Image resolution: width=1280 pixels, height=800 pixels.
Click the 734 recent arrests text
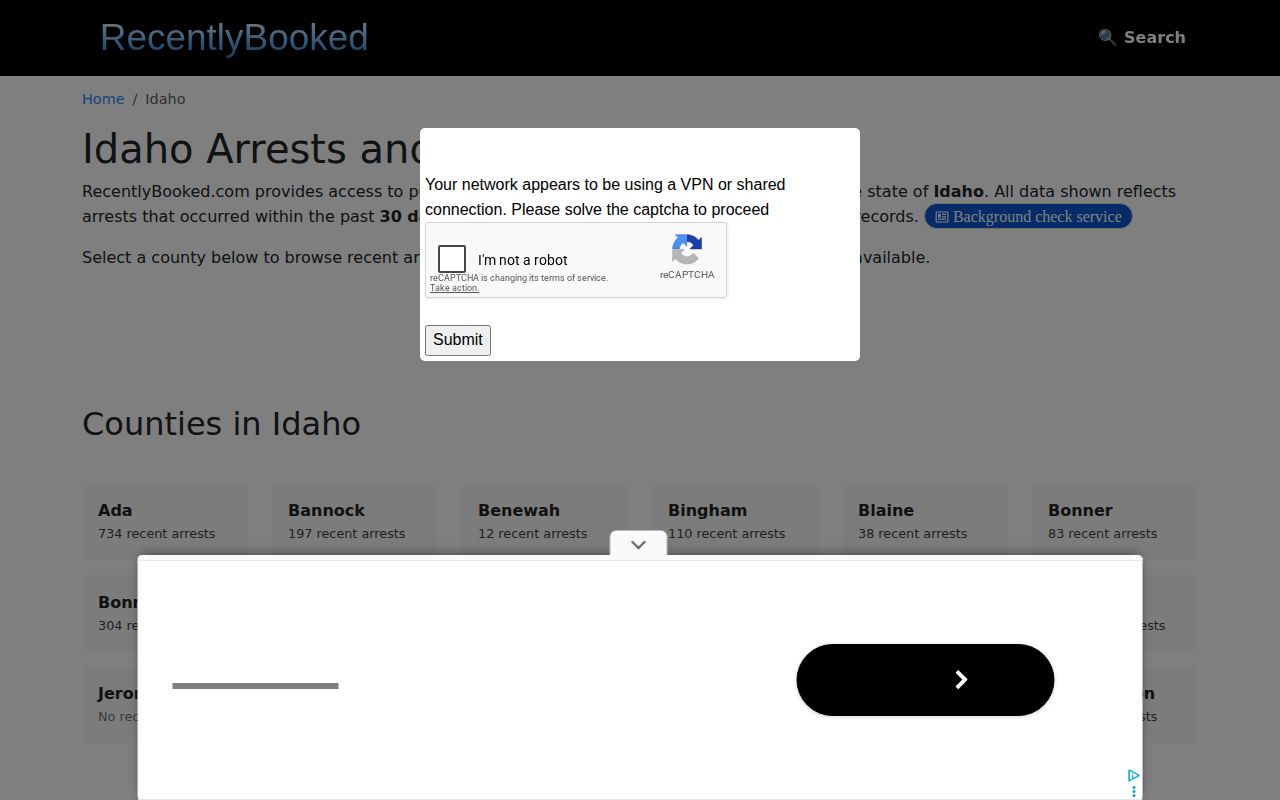[x=157, y=534]
